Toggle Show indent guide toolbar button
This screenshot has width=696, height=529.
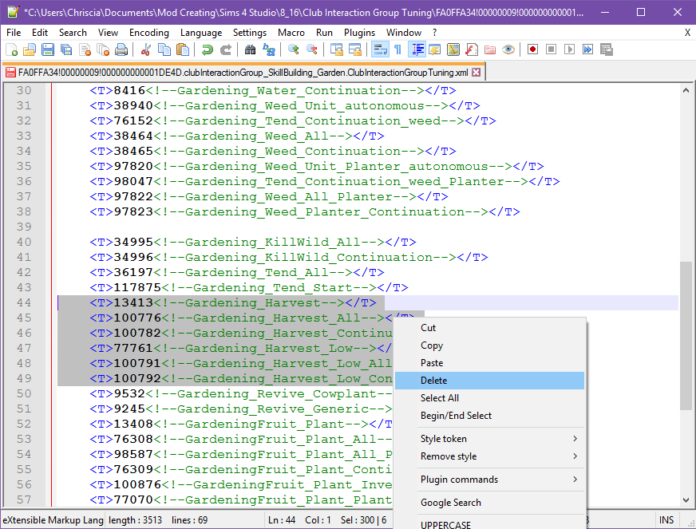417,49
